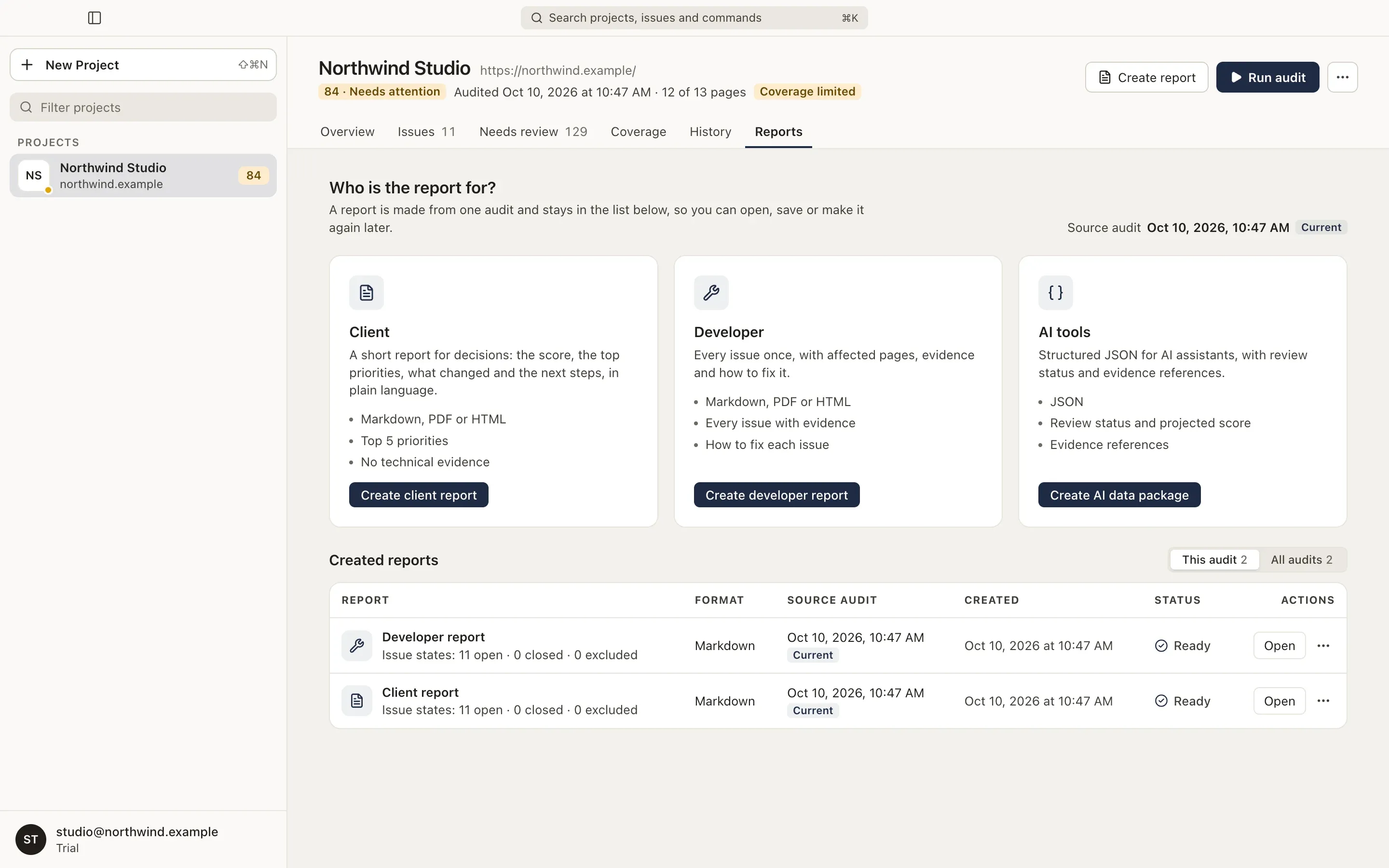1389x868 pixels.
Task: Toggle the sidebar panel icon
Action: coord(95,18)
